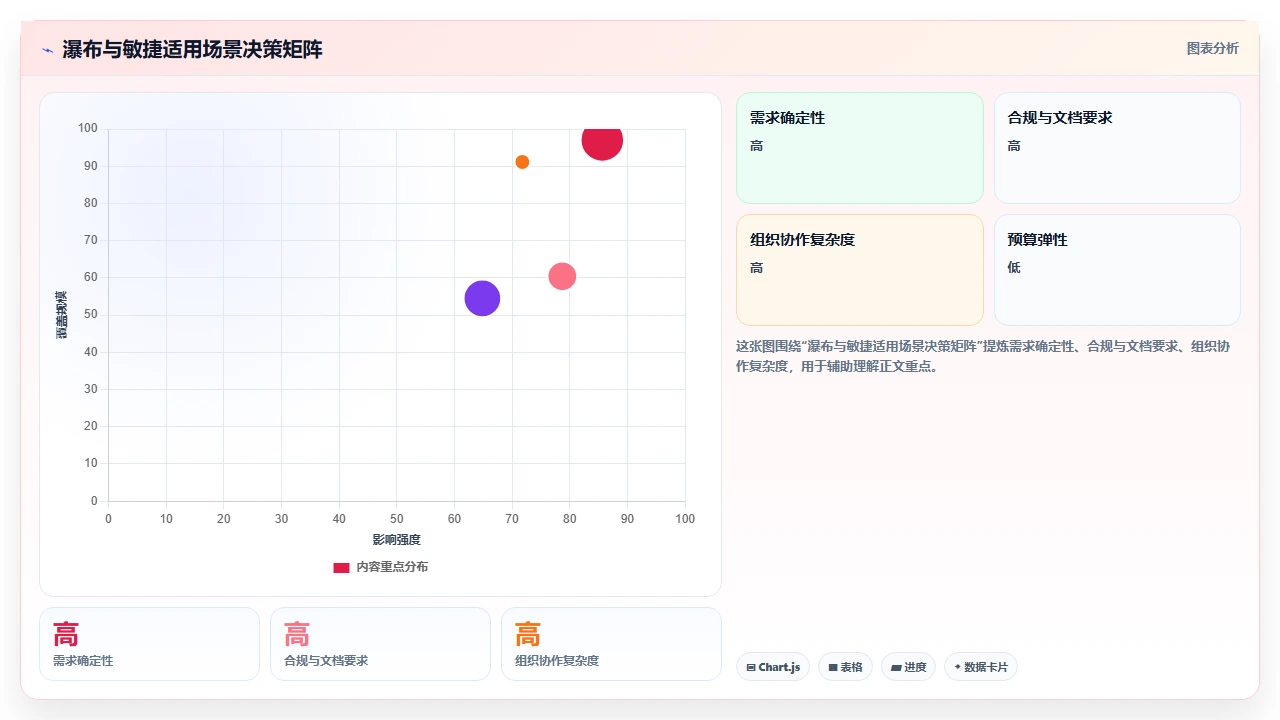Toggle the 内容重点分布 legend color box
This screenshot has width=1280, height=720.
(341, 567)
